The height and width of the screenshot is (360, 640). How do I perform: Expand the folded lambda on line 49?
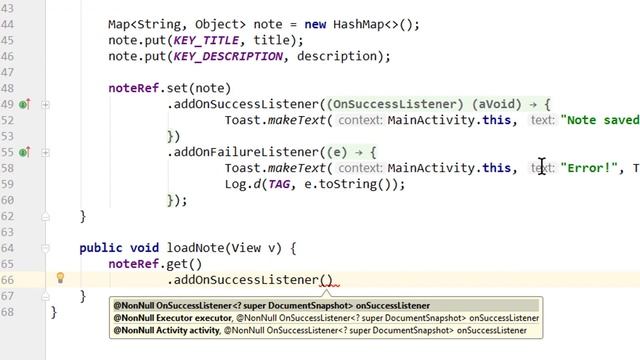pos(45,105)
